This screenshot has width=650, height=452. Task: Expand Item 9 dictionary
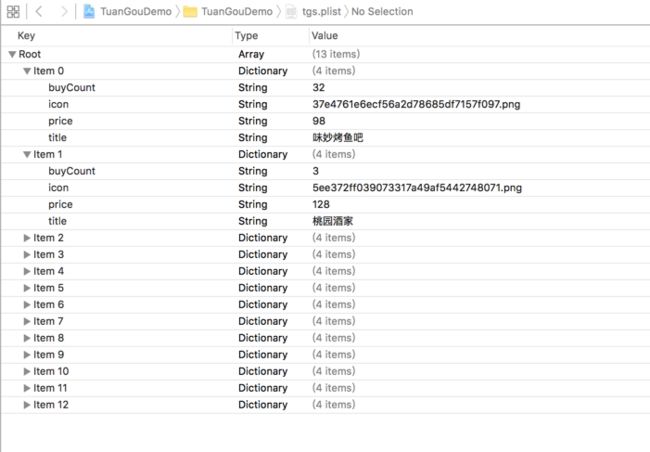27,355
